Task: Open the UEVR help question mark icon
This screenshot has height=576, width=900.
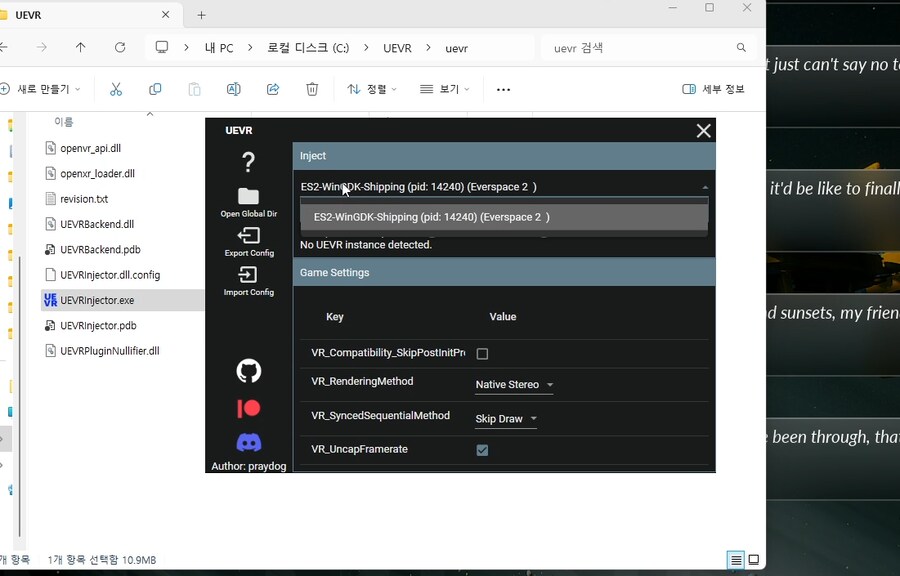Action: coord(249,162)
